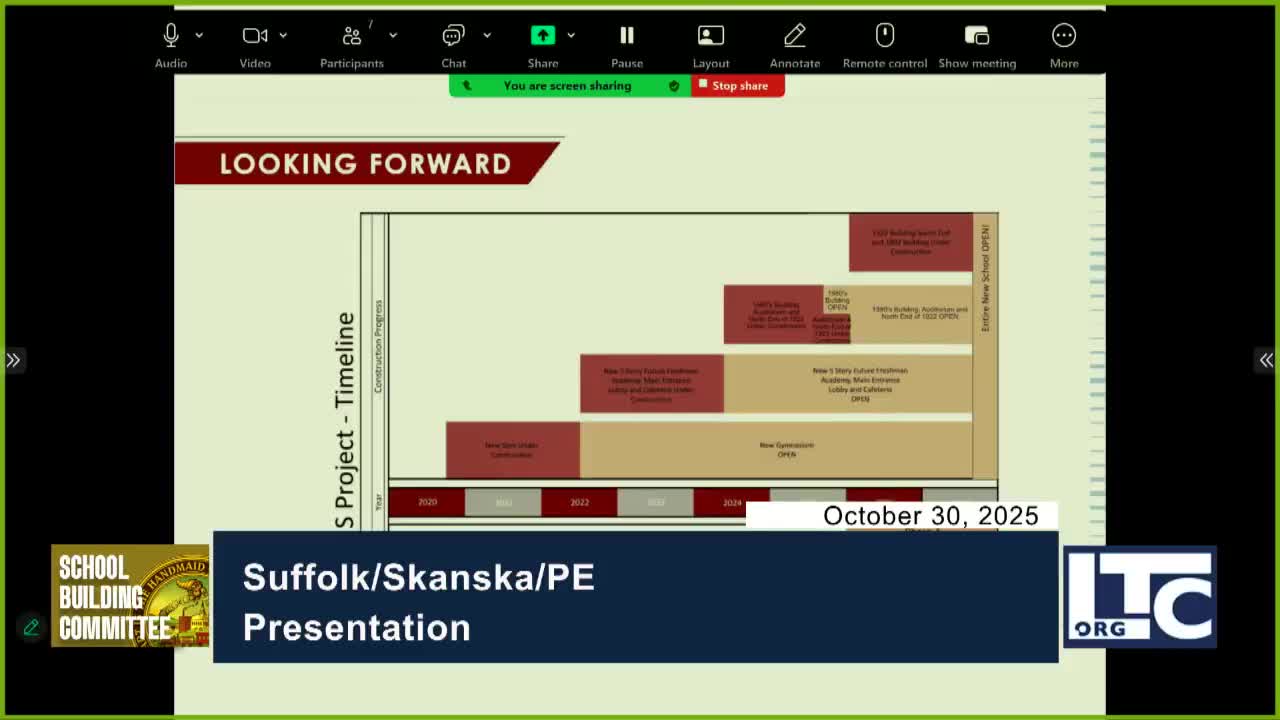
Task: Select the Annotate pencil tool
Action: click(x=795, y=36)
